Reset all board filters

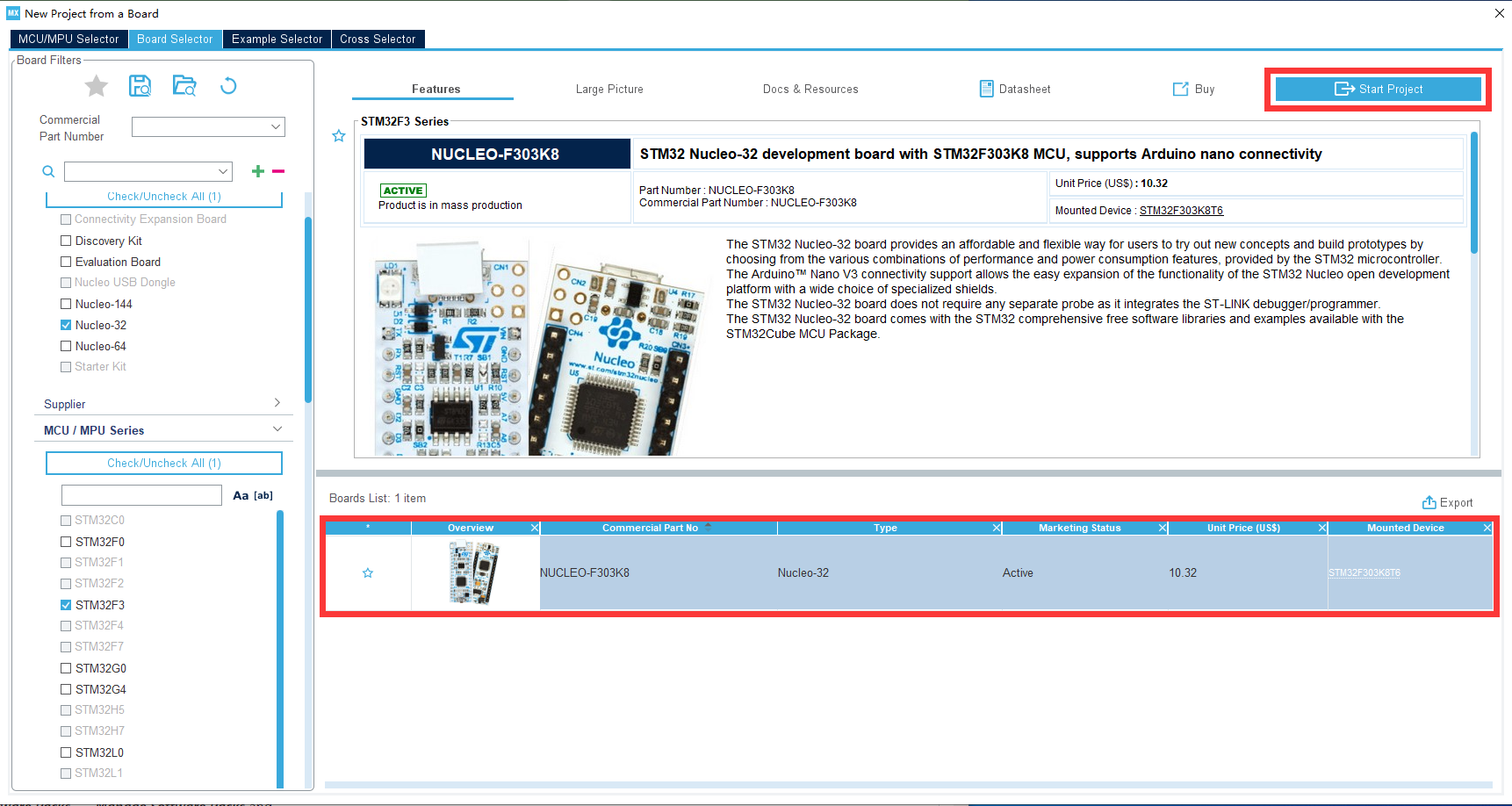point(228,86)
